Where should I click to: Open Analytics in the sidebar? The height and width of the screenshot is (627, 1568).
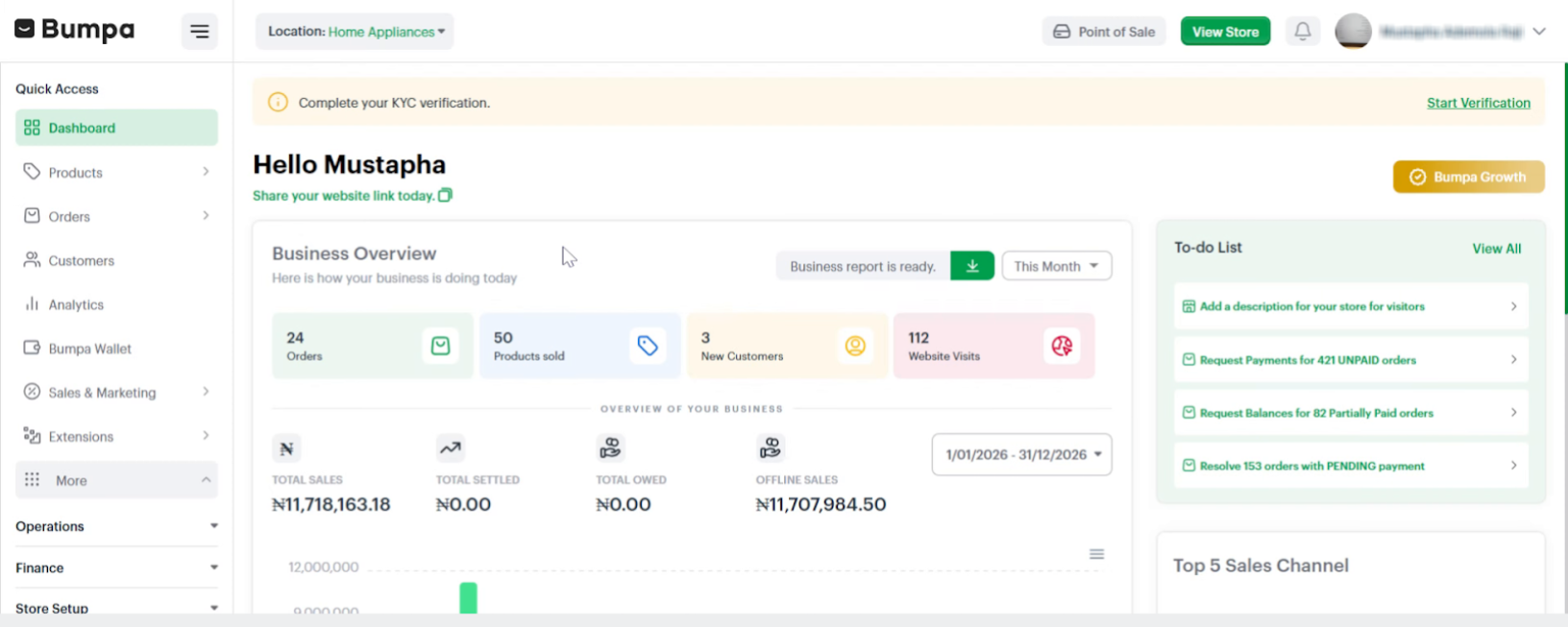click(x=116, y=304)
